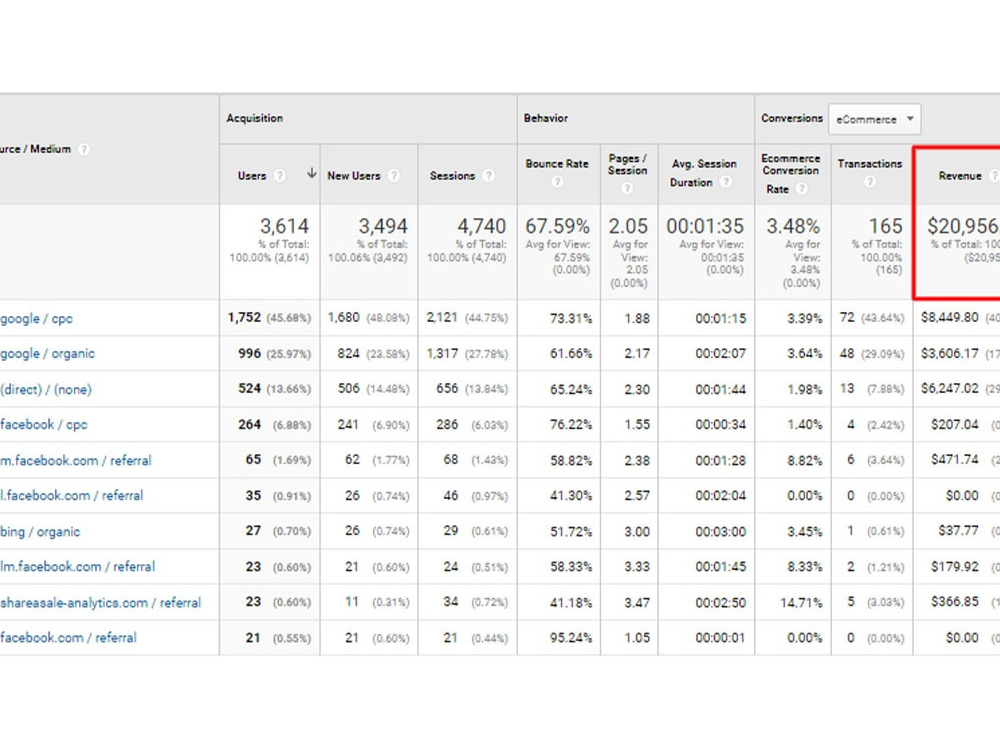The image size is (1000, 750).
Task: Select google / cpc revenue $8,449.80
Action: coord(950,318)
